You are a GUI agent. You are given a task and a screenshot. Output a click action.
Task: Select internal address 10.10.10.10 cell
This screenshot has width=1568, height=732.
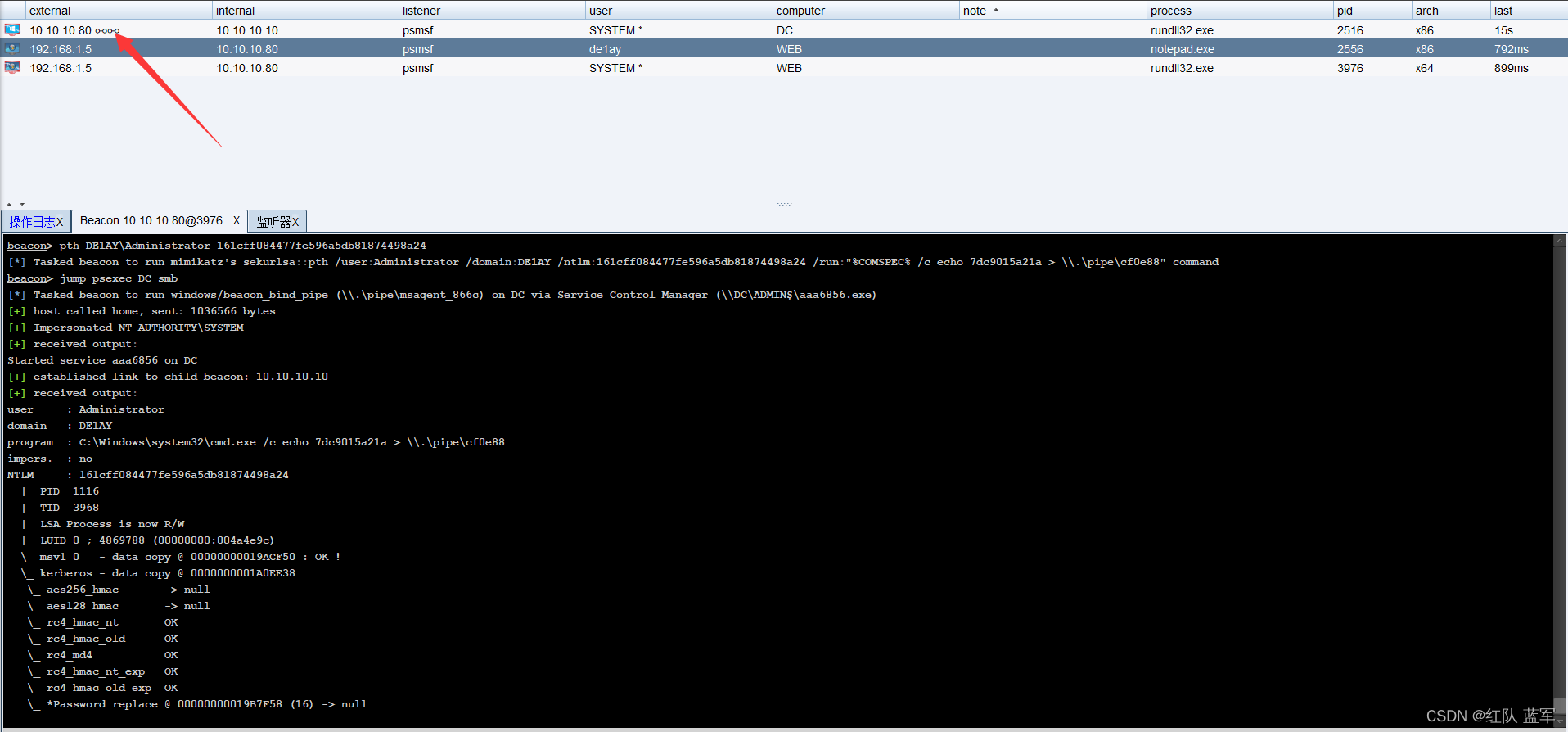247,30
